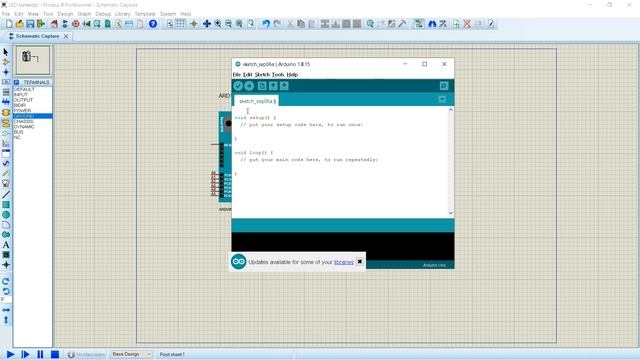
Task: Flip vertically using Y-mirror icon
Action: pos(6,320)
